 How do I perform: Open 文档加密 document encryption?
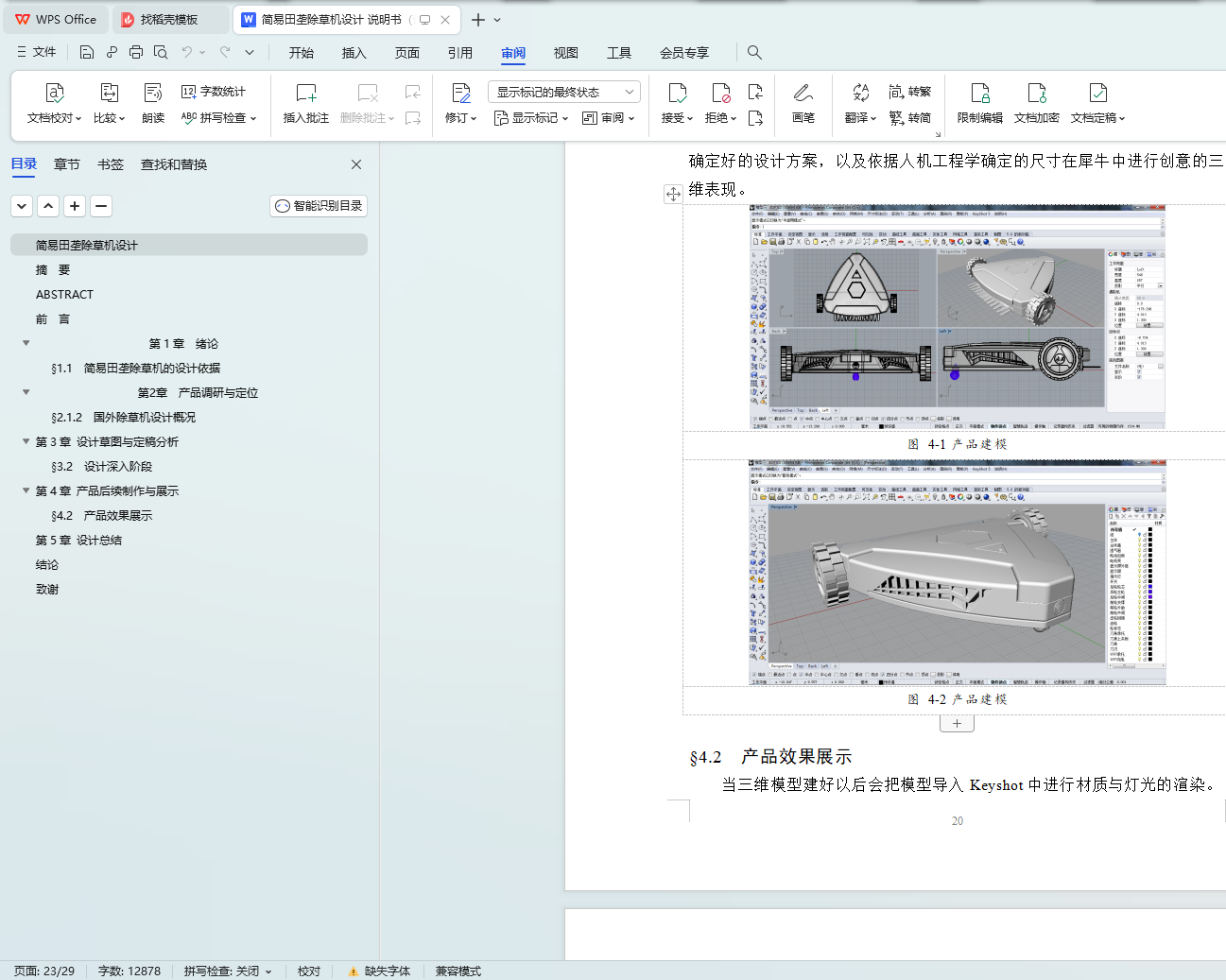1037,104
